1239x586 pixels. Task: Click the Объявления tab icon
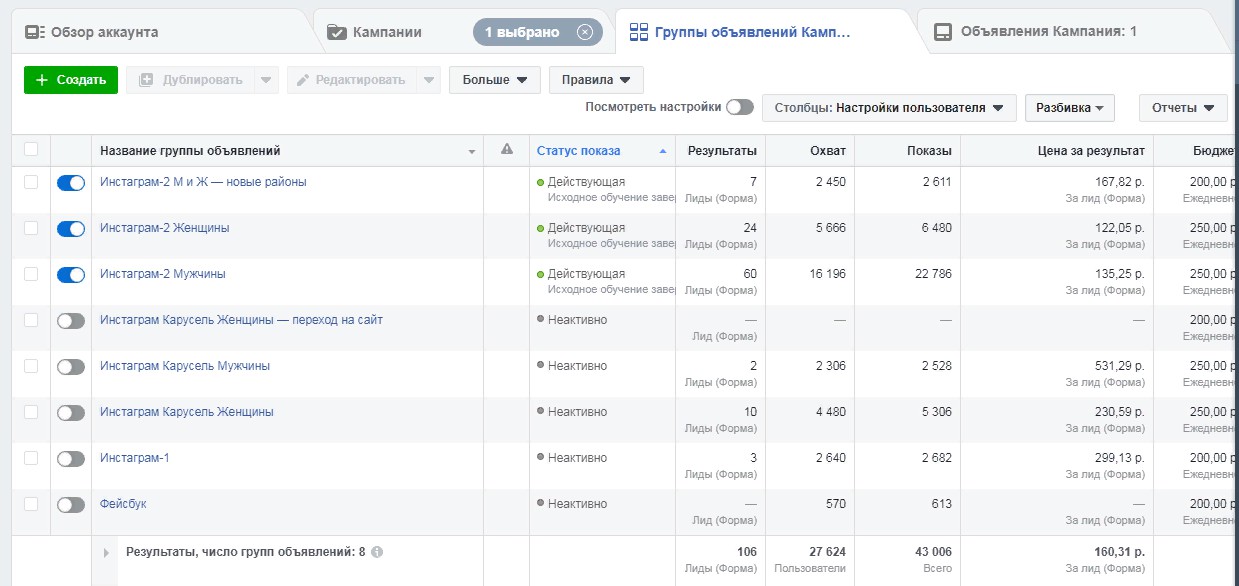[943, 32]
